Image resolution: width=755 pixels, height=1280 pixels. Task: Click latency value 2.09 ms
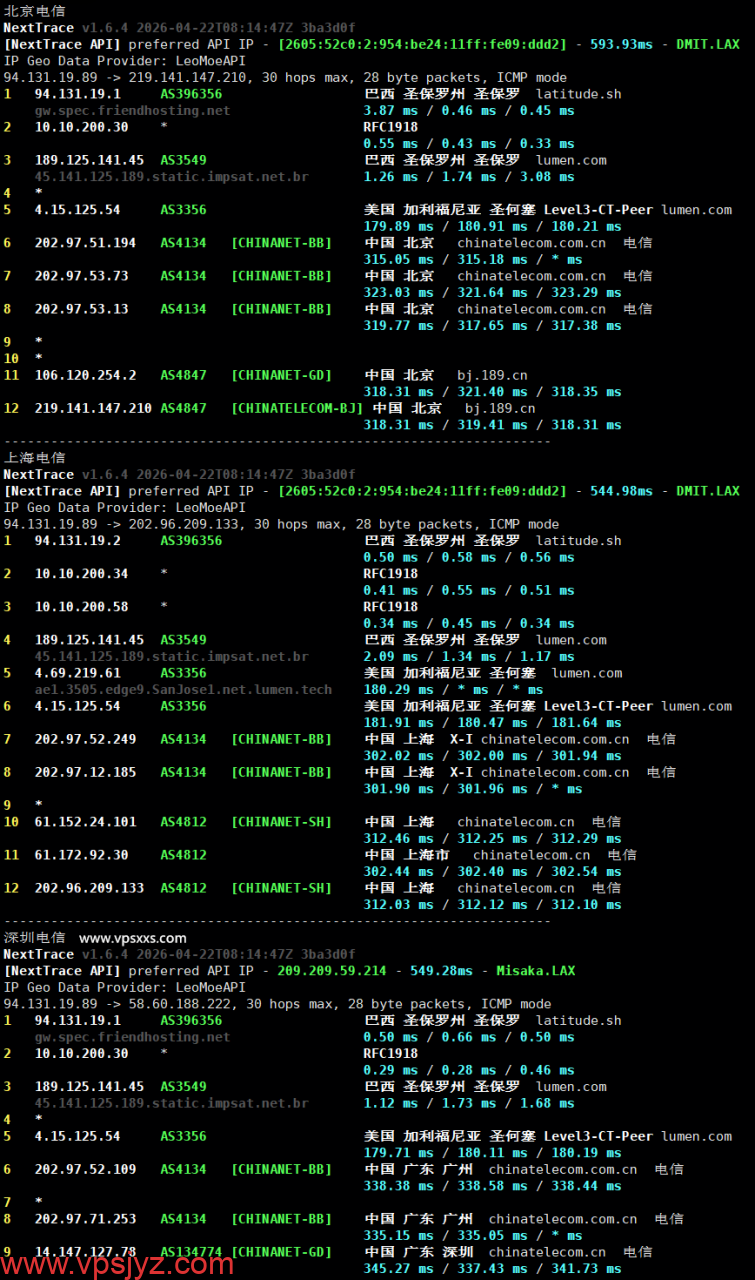390,657
